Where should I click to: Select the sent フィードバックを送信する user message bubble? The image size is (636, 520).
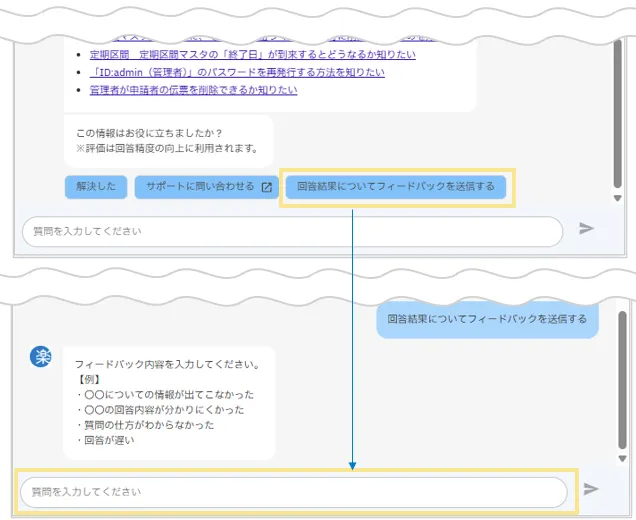tap(487, 320)
